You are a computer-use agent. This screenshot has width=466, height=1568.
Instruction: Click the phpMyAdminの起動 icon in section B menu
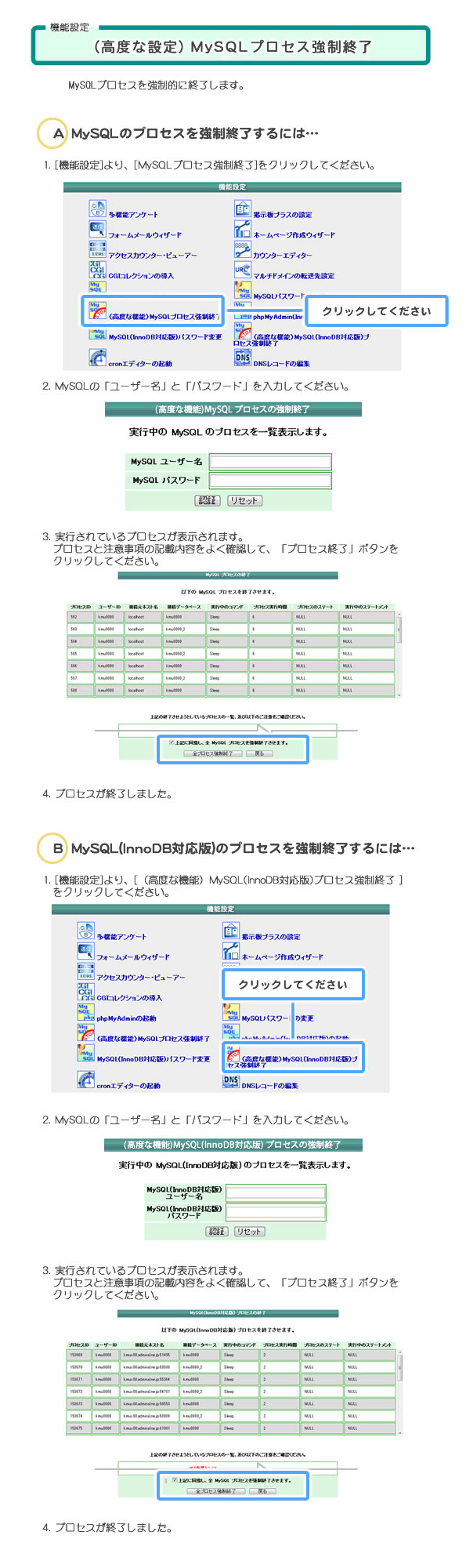point(85,1013)
